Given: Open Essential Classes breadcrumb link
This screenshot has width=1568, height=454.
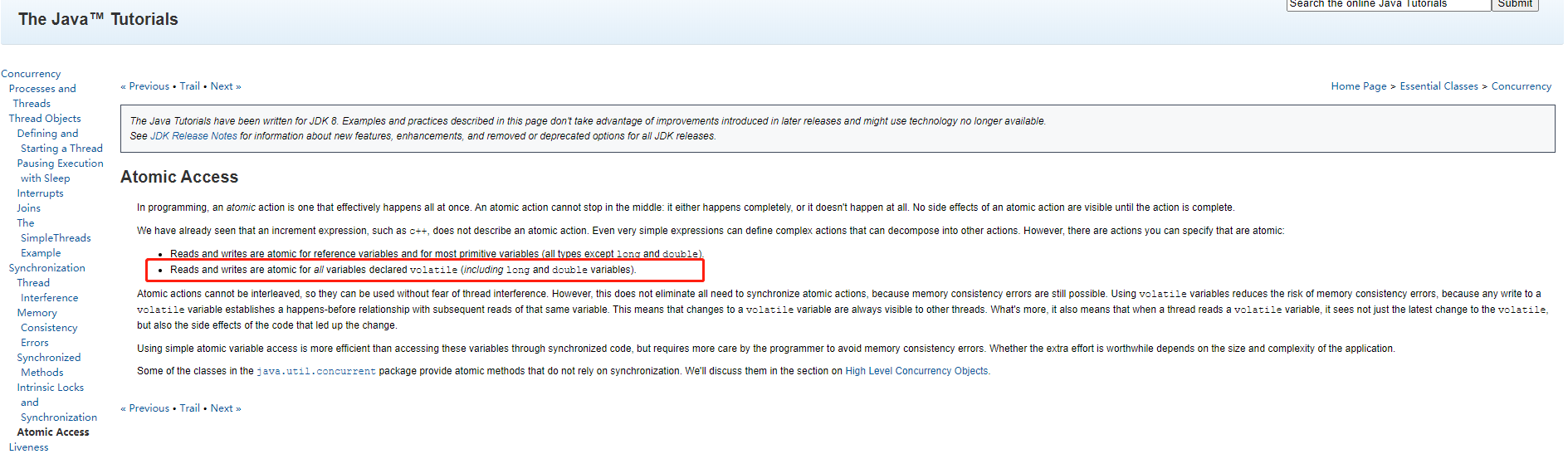Looking at the screenshot, I should (1439, 86).
